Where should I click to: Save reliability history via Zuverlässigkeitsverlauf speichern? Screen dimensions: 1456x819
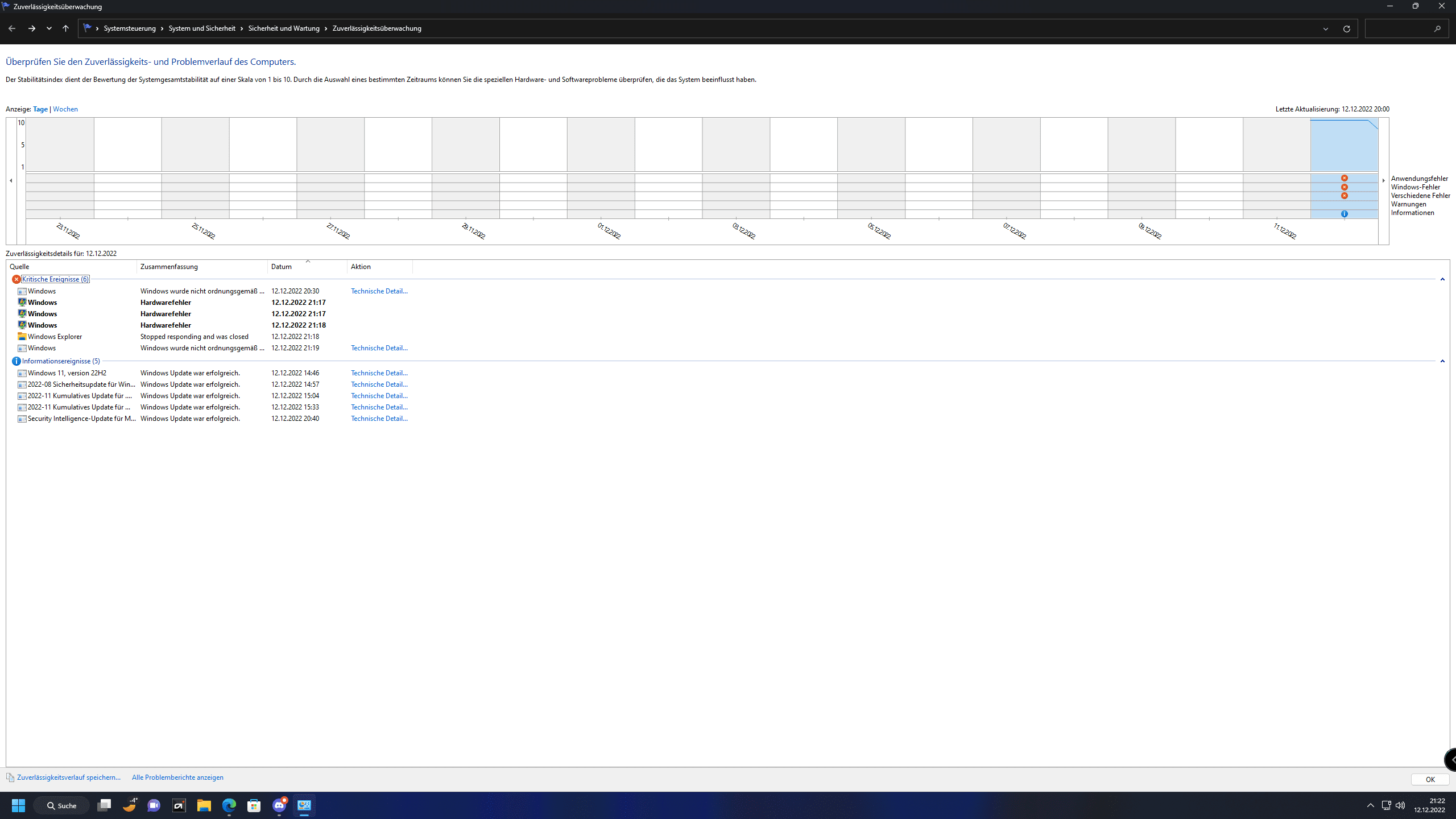pos(68,777)
